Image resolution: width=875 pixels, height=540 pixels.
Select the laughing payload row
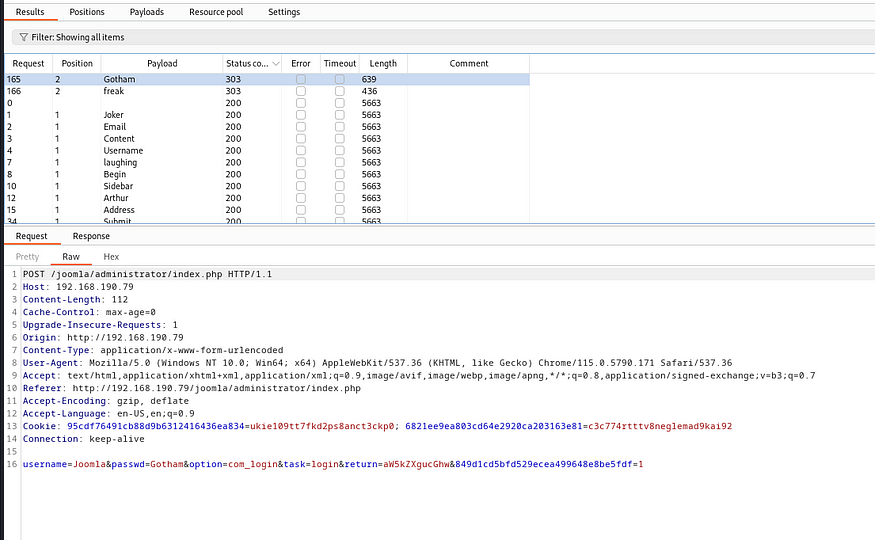click(267, 162)
